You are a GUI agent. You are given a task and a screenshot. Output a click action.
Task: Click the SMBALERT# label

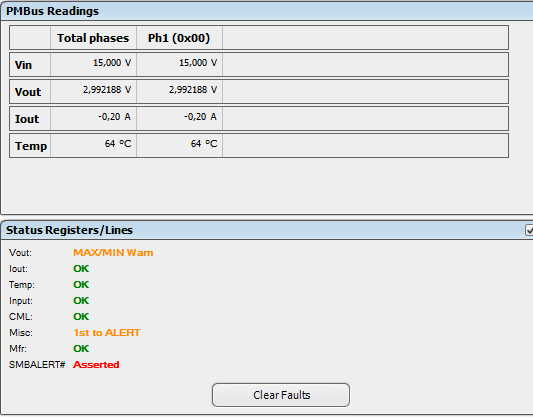click(x=37, y=365)
